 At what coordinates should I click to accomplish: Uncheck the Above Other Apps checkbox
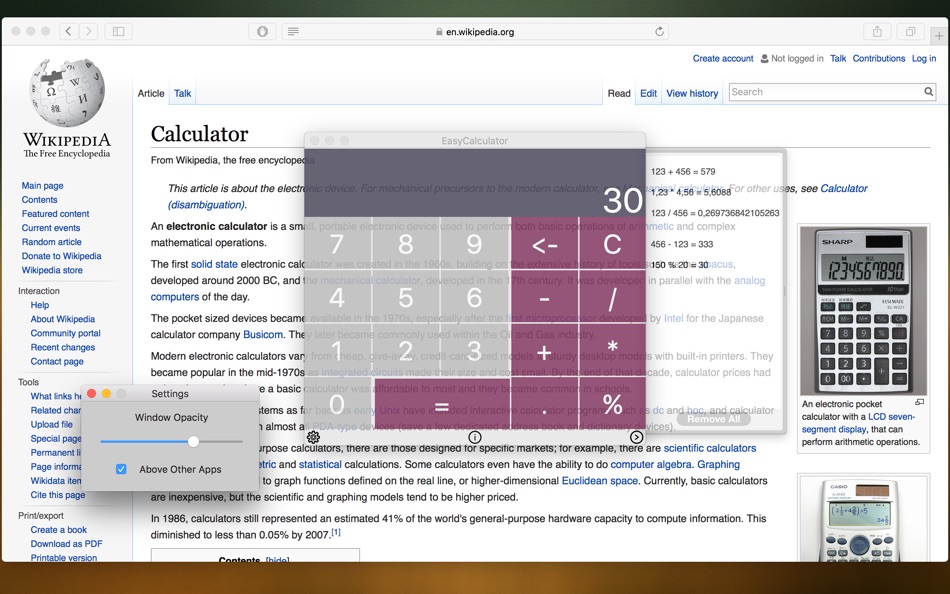pyautogui.click(x=121, y=468)
